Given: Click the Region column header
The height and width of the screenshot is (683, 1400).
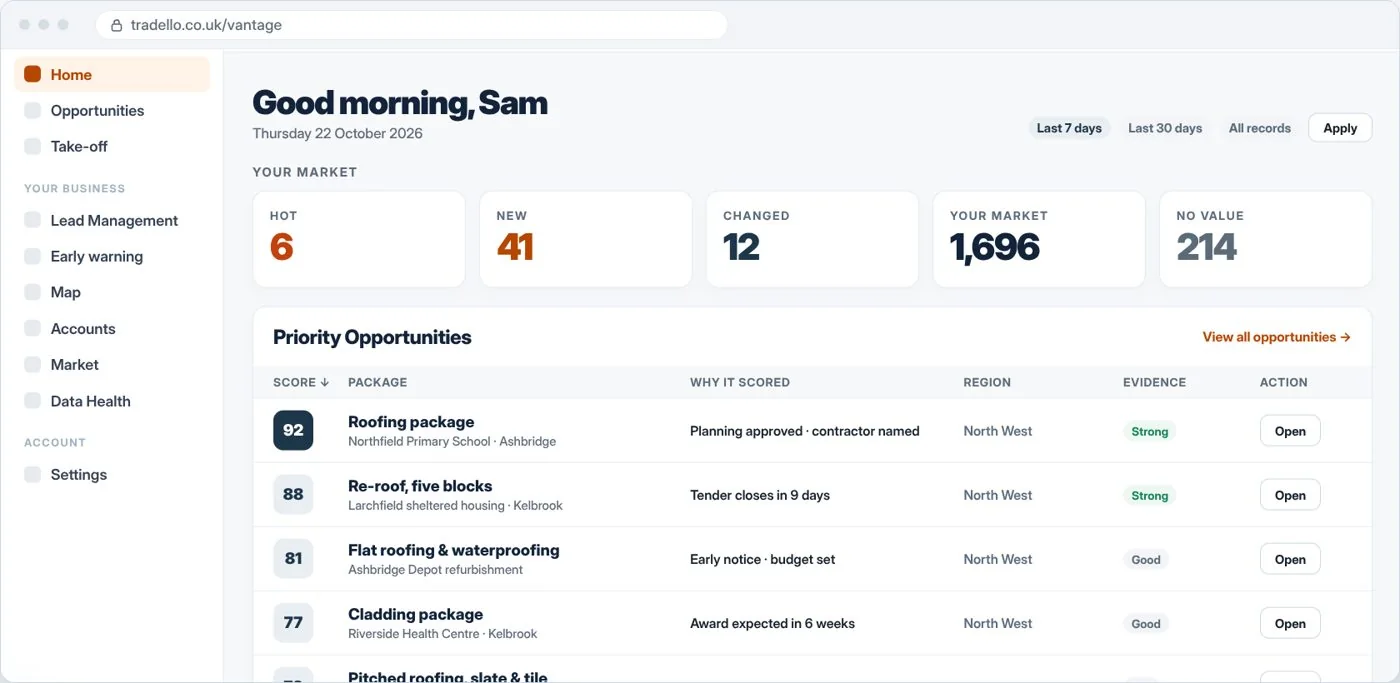Looking at the screenshot, I should [987, 382].
